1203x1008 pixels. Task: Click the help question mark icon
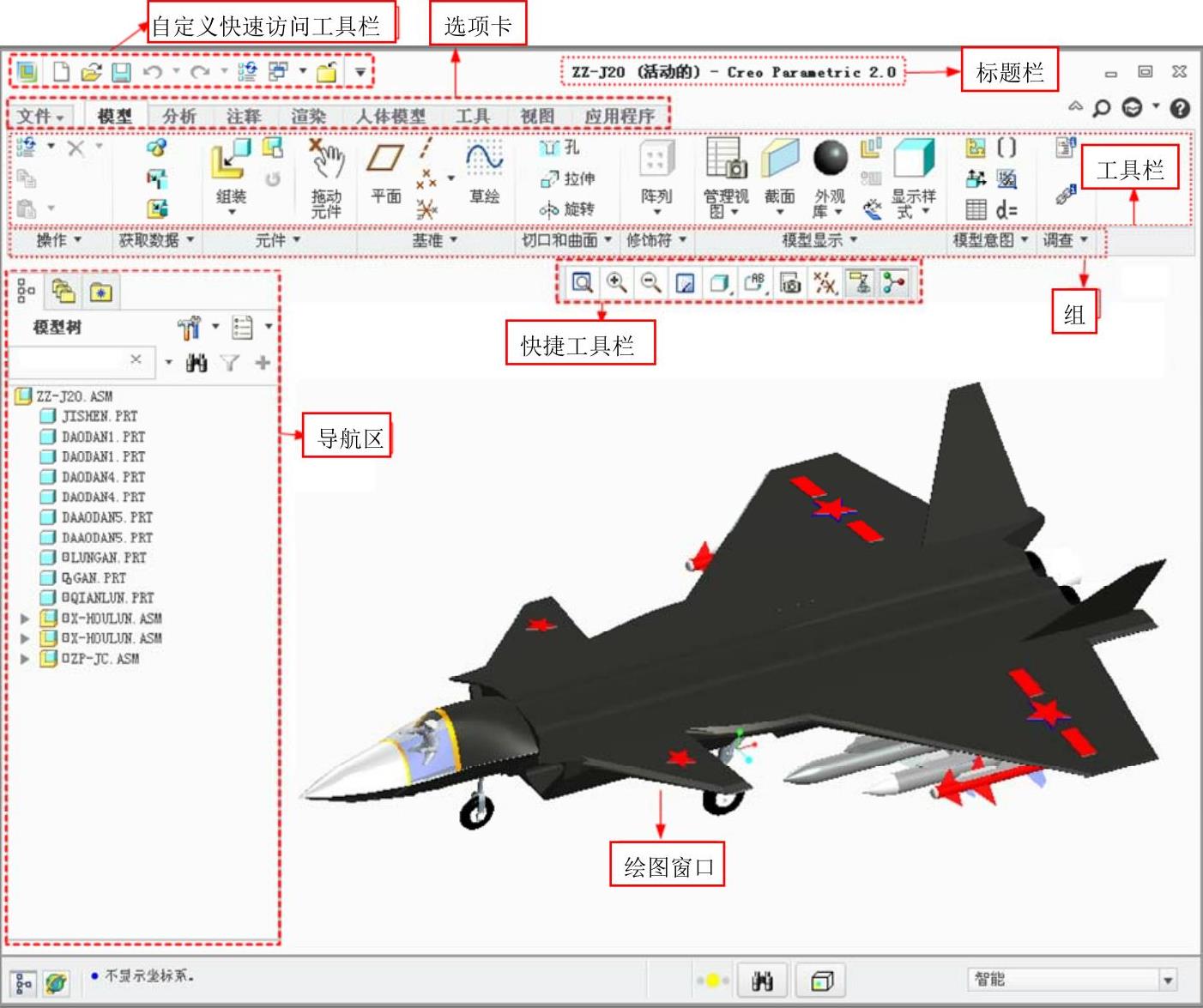pos(1181,108)
